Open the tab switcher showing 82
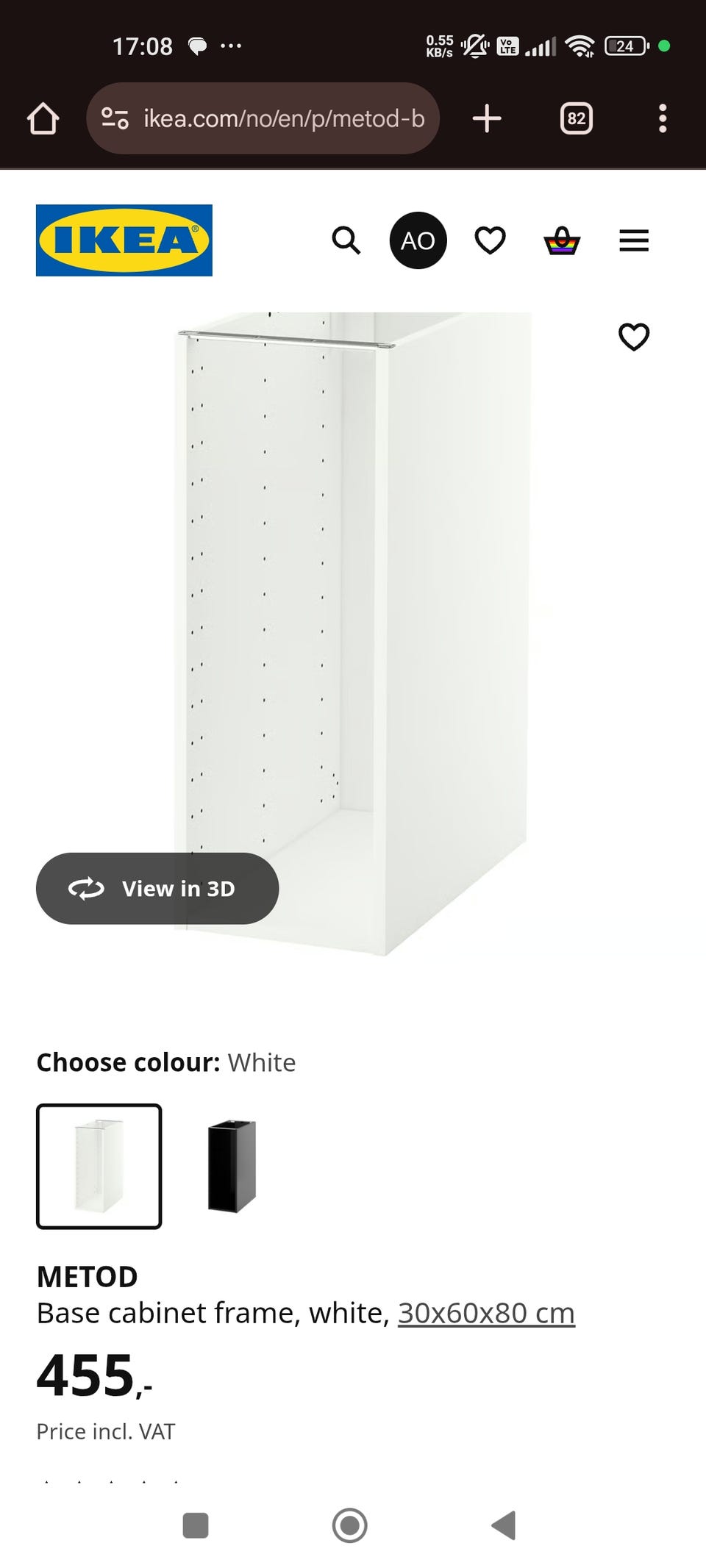The height and width of the screenshot is (1568, 706). pos(577,118)
